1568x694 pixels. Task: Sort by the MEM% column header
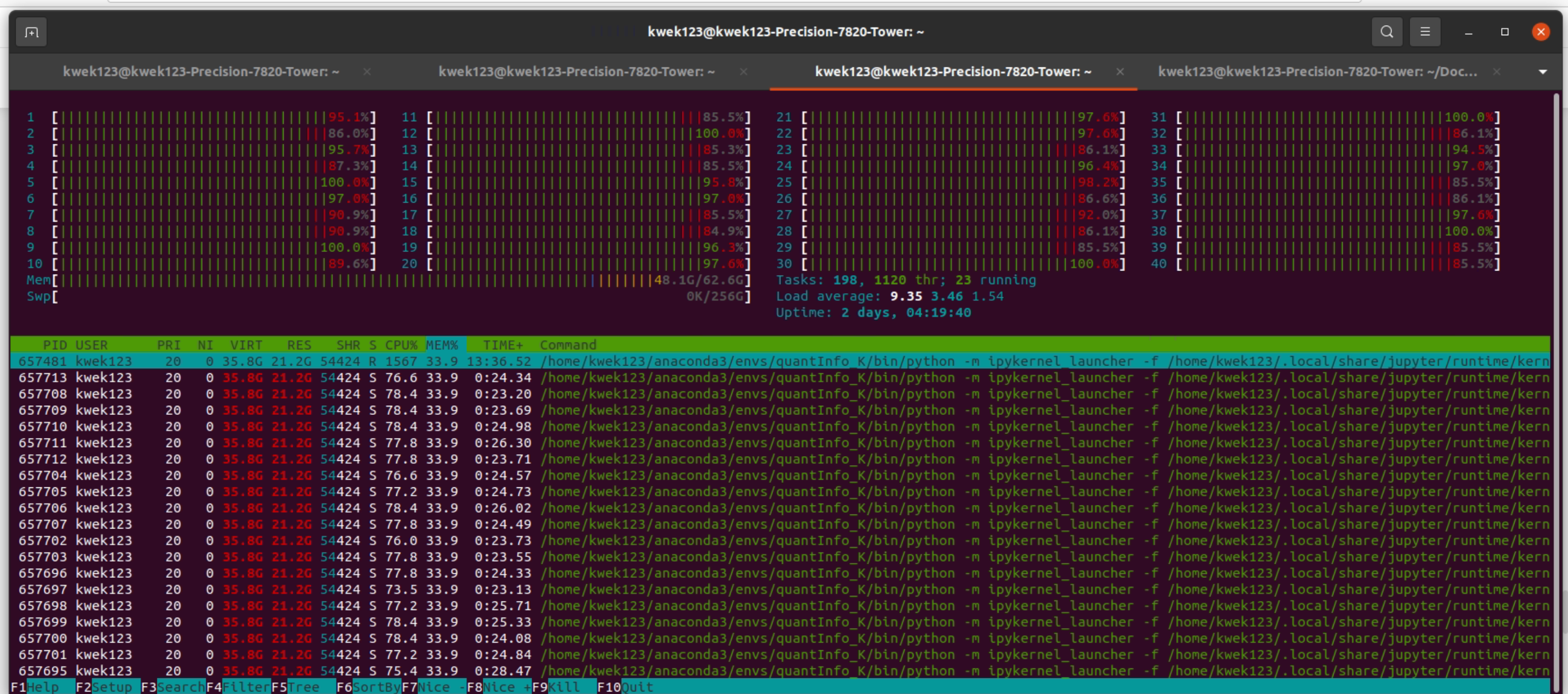tap(442, 345)
